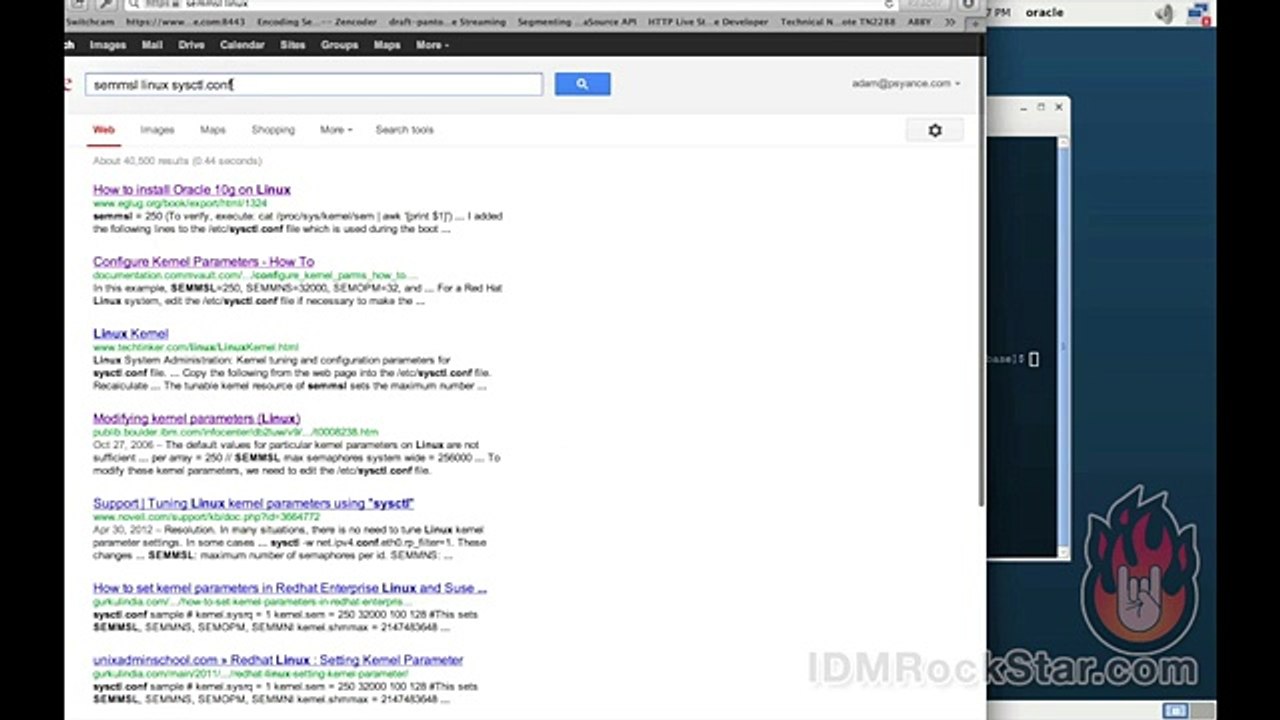Click the Segmenting ...aSource API bookmark
Screen dimensions: 1280x720
(576, 21)
